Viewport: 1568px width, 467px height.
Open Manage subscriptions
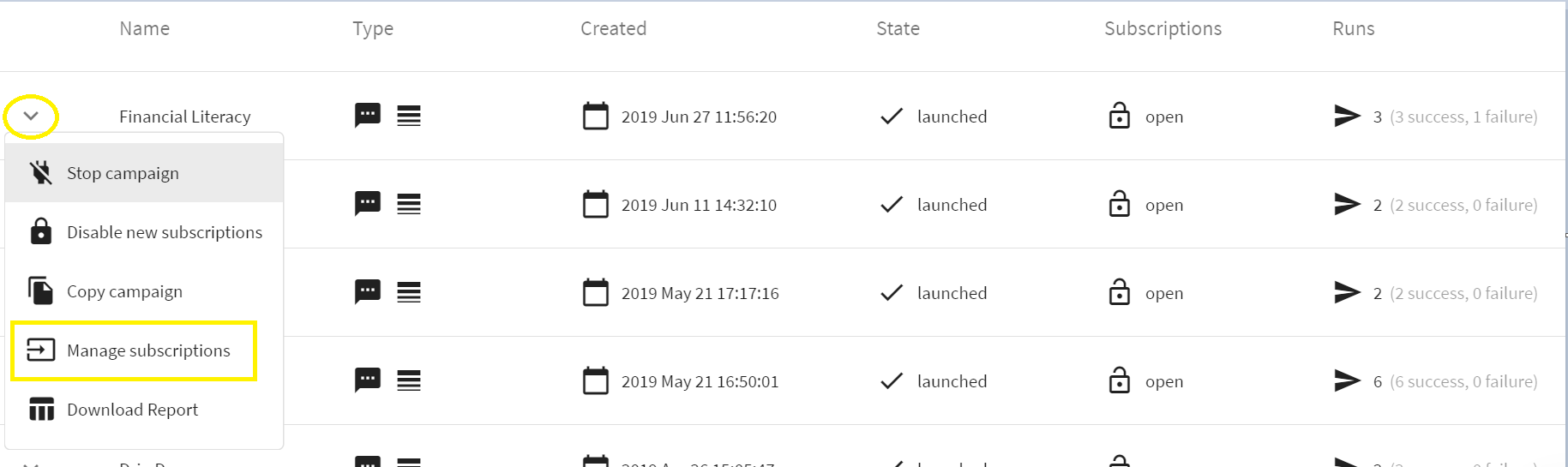coord(148,350)
